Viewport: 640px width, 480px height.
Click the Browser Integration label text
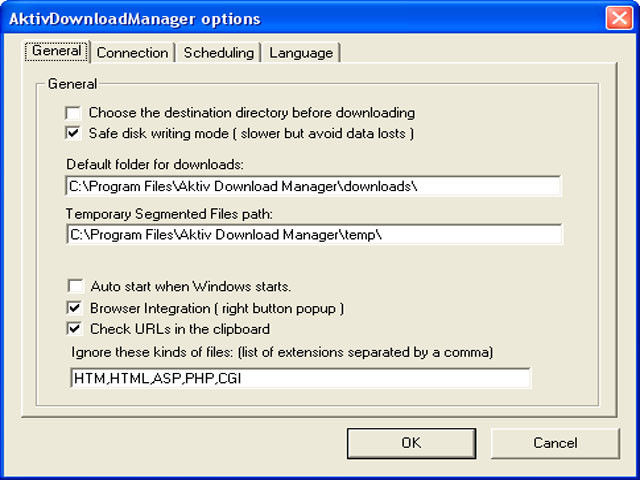pyautogui.click(x=217, y=308)
